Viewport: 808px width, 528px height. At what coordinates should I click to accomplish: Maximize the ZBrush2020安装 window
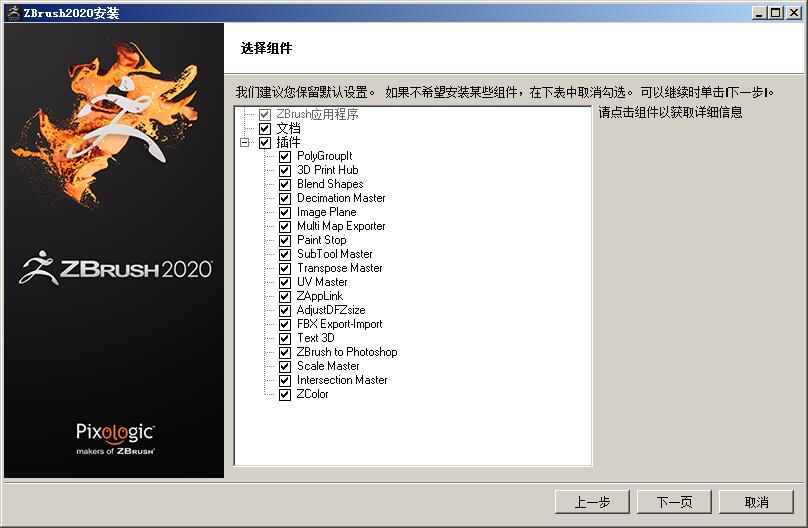tap(776, 13)
